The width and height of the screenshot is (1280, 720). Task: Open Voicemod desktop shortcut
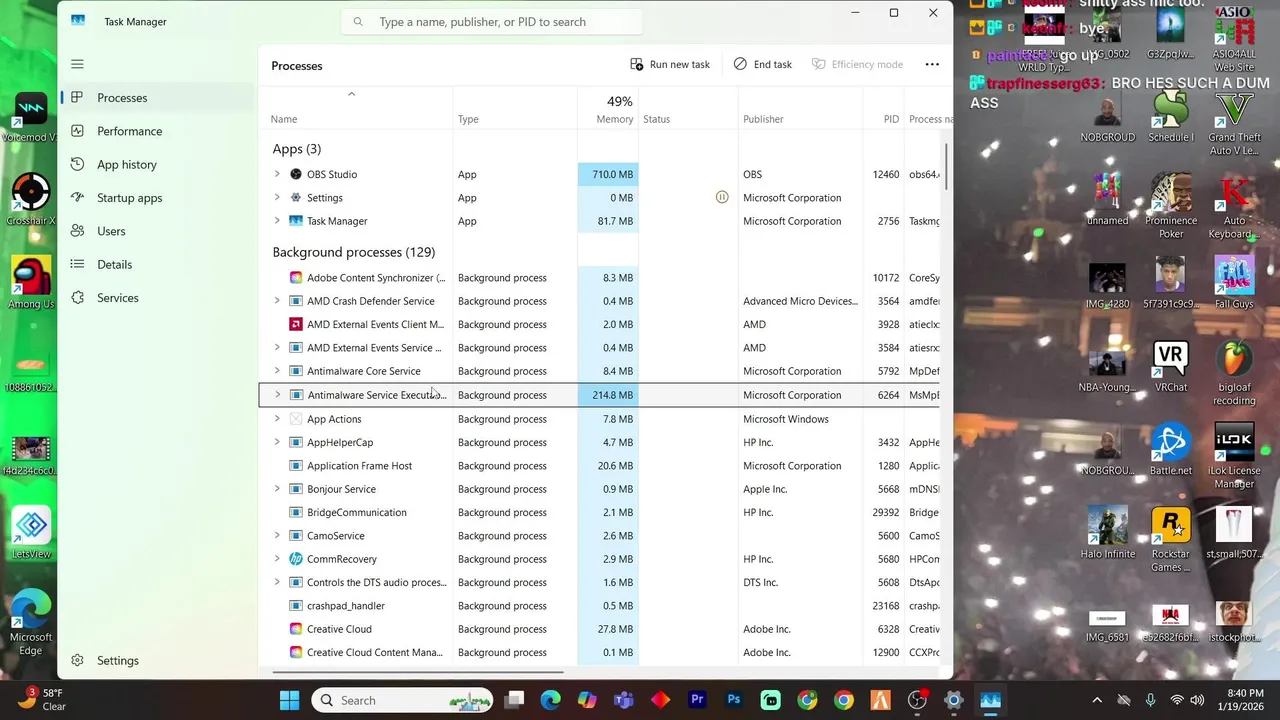pos(31,118)
